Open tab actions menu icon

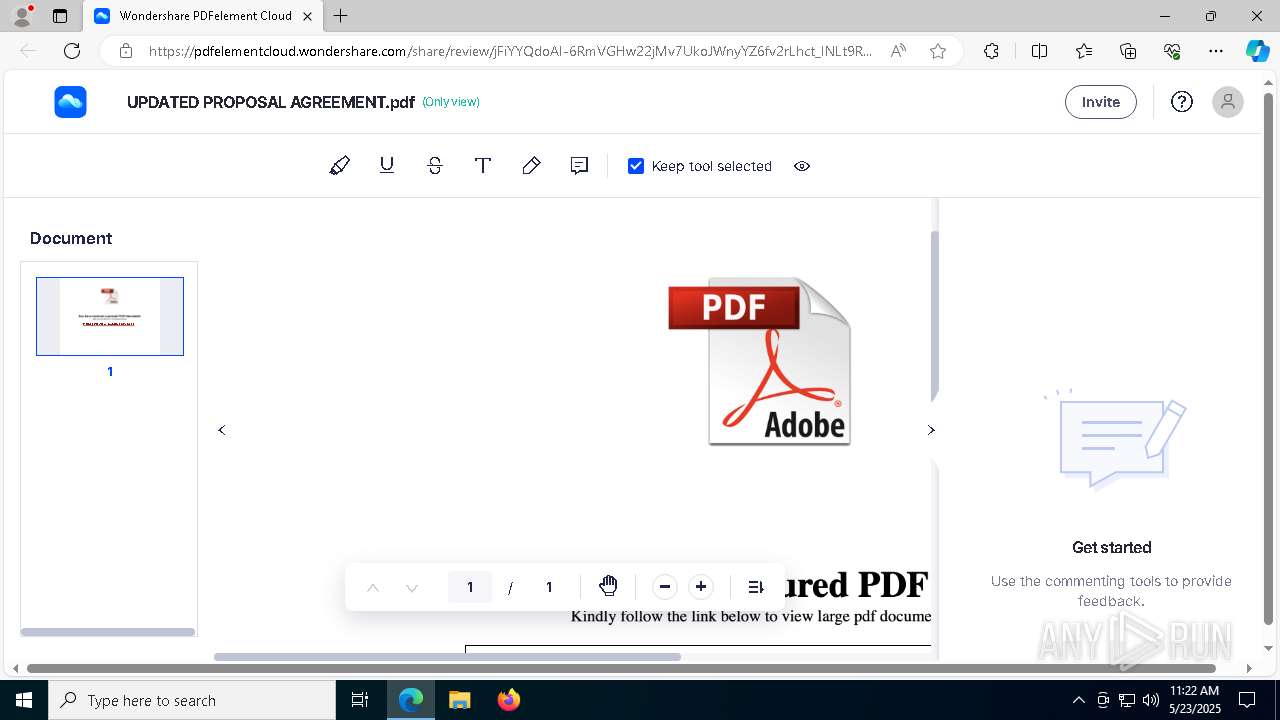(60, 16)
